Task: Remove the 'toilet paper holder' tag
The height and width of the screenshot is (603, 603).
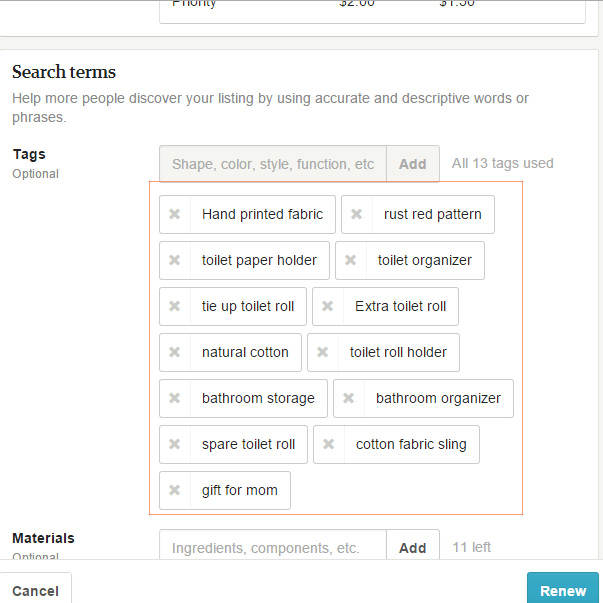Action: point(175,260)
